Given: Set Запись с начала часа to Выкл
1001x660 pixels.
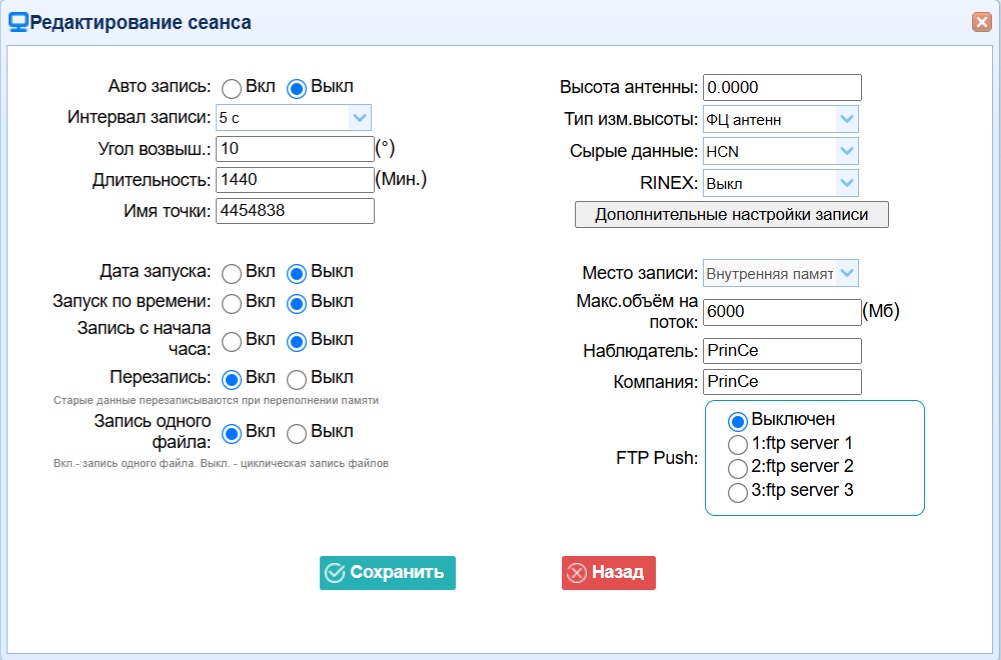Looking at the screenshot, I should tap(296, 341).
